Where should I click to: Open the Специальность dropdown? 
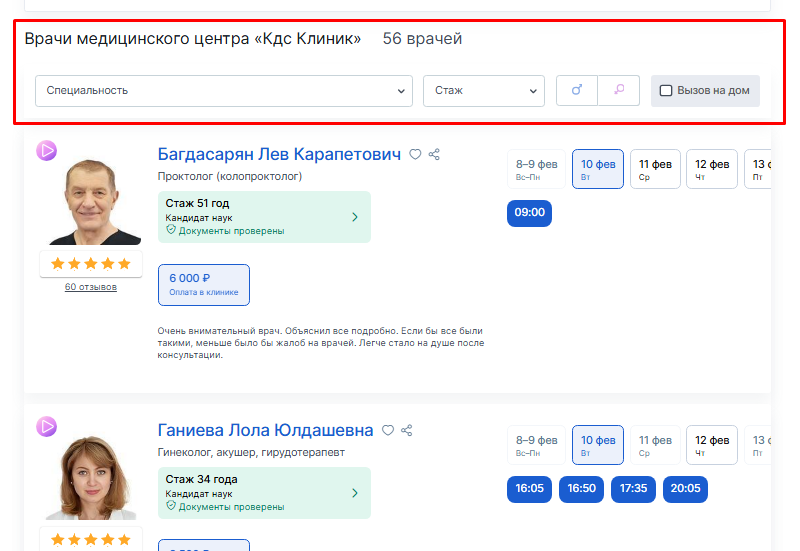click(x=223, y=91)
